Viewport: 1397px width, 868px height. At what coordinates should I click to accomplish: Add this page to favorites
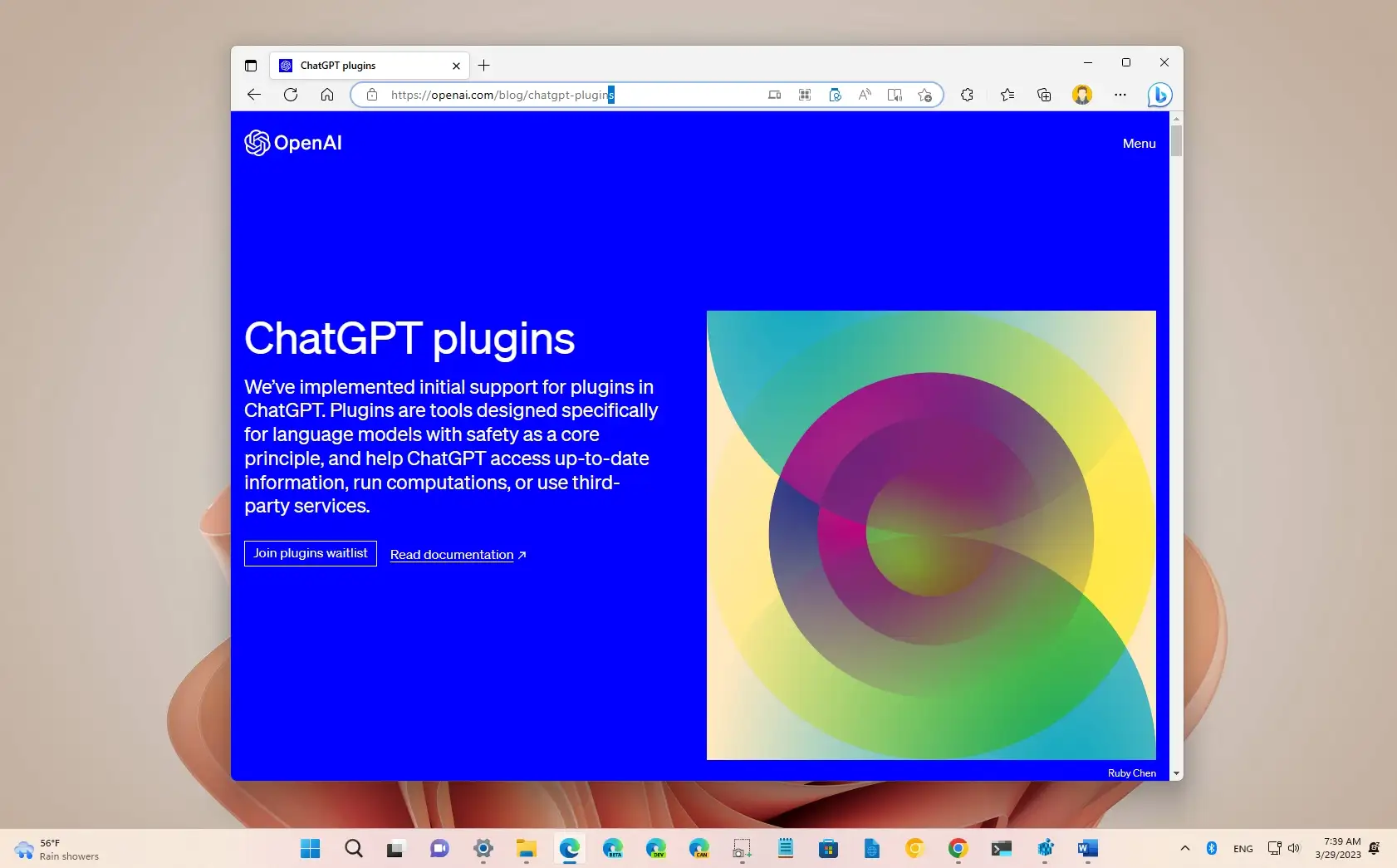coord(924,95)
